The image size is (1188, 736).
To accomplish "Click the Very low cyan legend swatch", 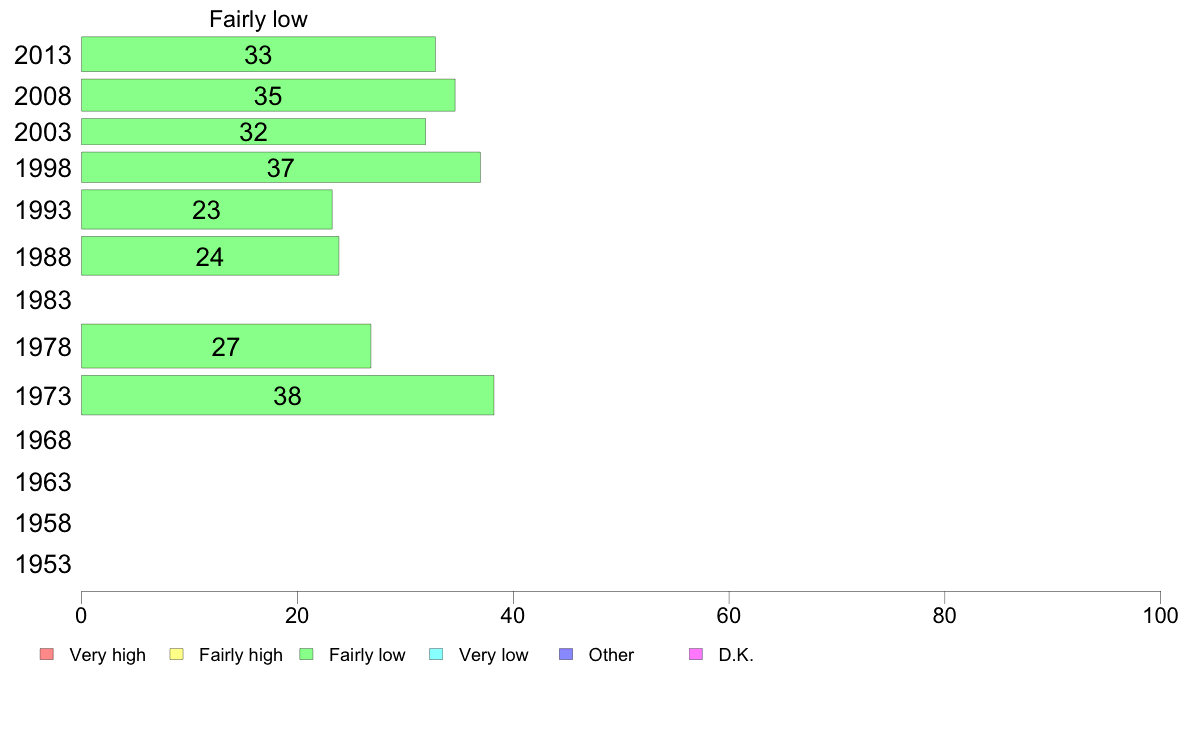I will pos(436,654).
